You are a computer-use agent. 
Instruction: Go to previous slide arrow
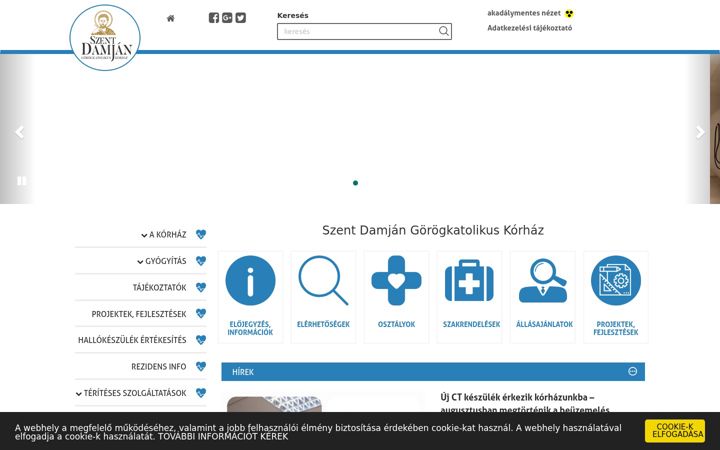pyautogui.click(x=19, y=132)
